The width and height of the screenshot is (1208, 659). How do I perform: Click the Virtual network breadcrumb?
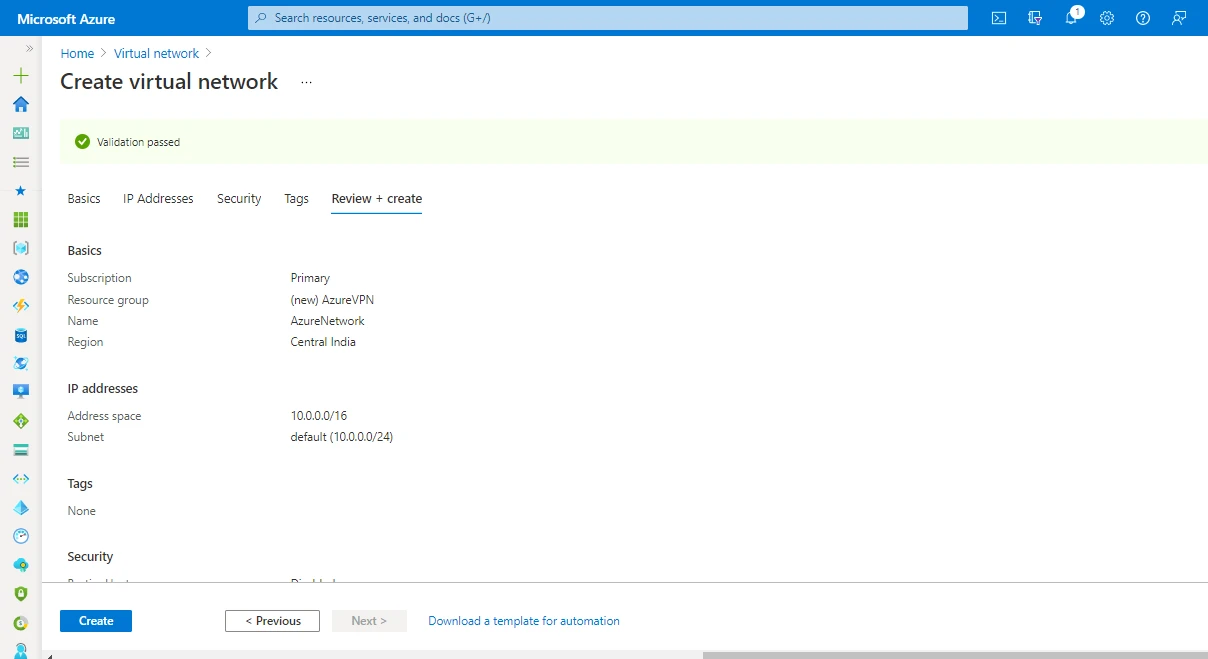156,53
